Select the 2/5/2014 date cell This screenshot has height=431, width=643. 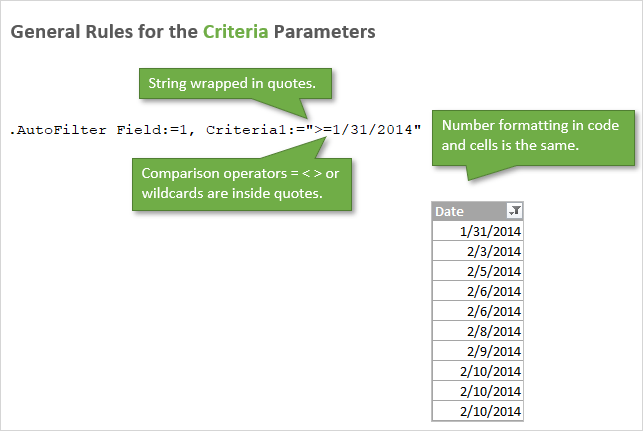478,271
